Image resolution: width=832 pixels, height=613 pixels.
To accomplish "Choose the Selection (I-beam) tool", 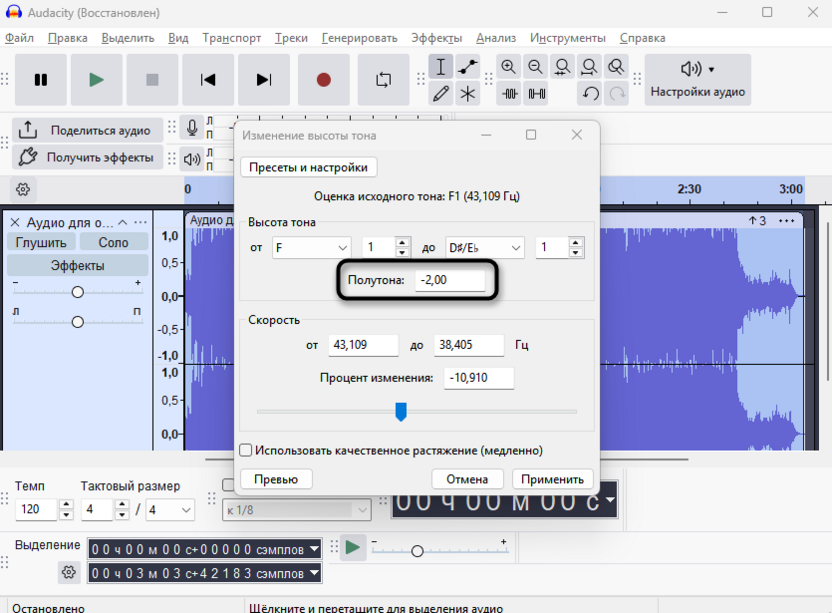I will [x=440, y=67].
